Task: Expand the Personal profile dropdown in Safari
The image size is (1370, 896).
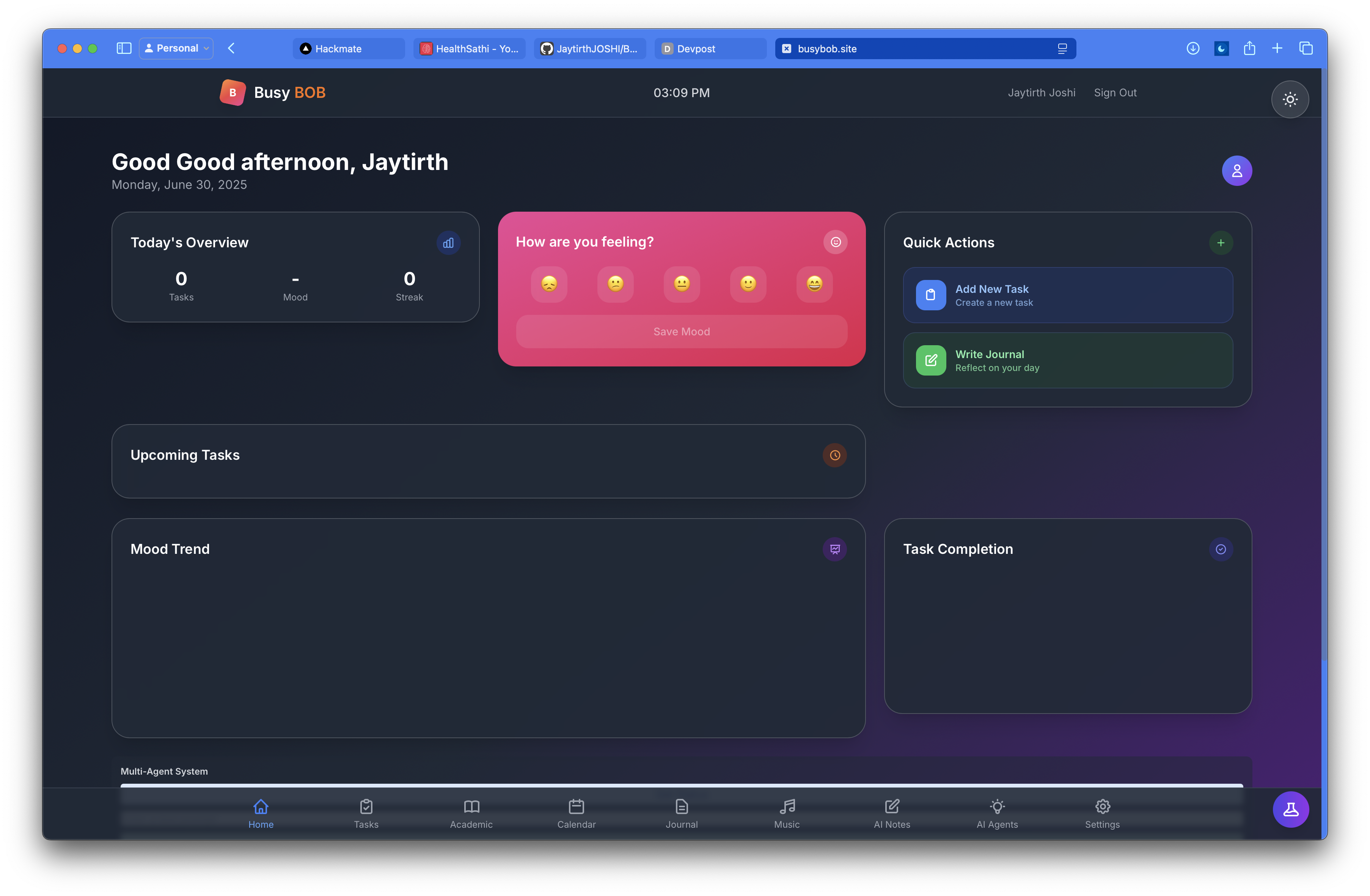Action: point(176,49)
